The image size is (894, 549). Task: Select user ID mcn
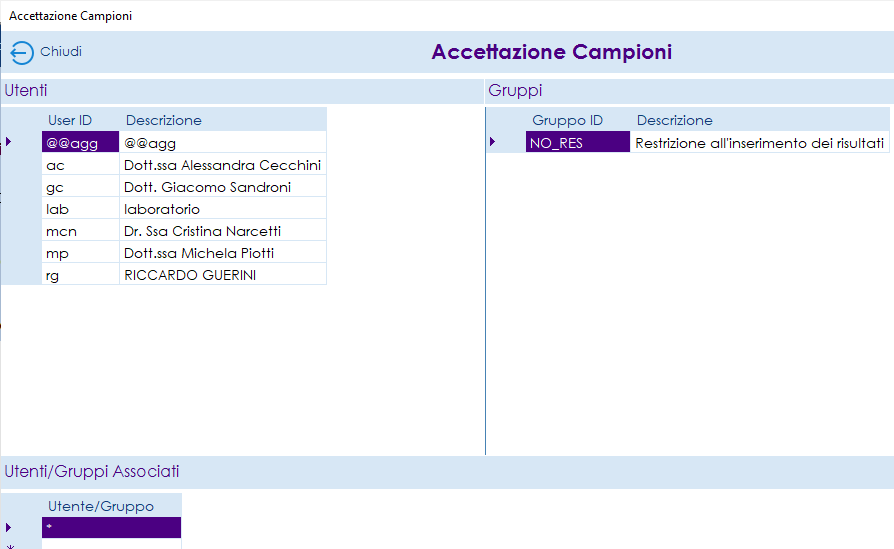click(x=80, y=231)
